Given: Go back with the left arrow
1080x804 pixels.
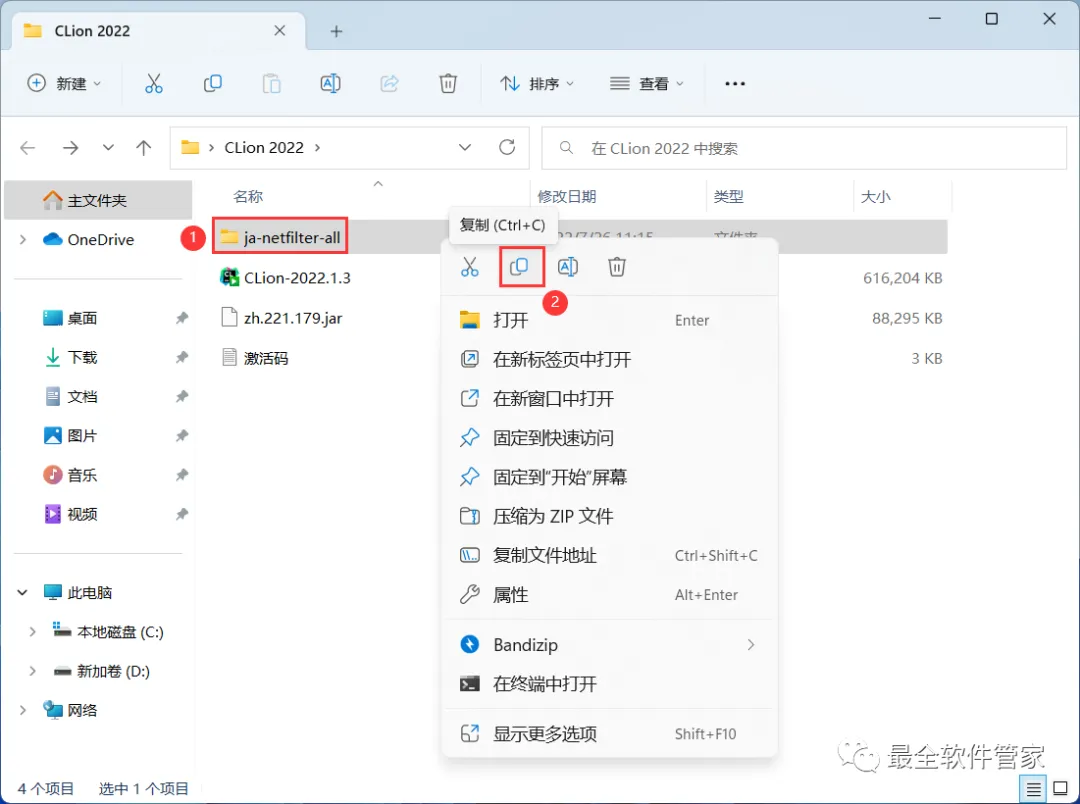Looking at the screenshot, I should click(28, 147).
